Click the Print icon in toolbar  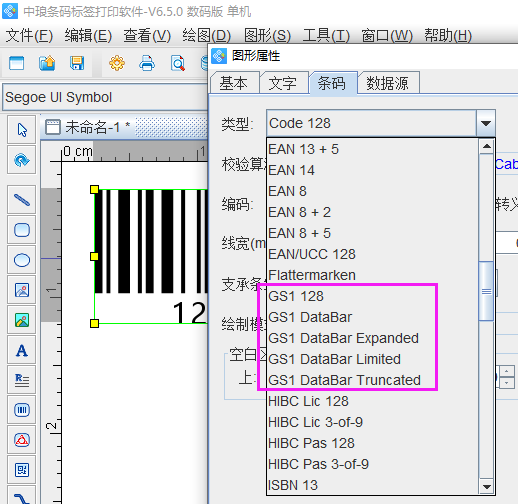147,63
